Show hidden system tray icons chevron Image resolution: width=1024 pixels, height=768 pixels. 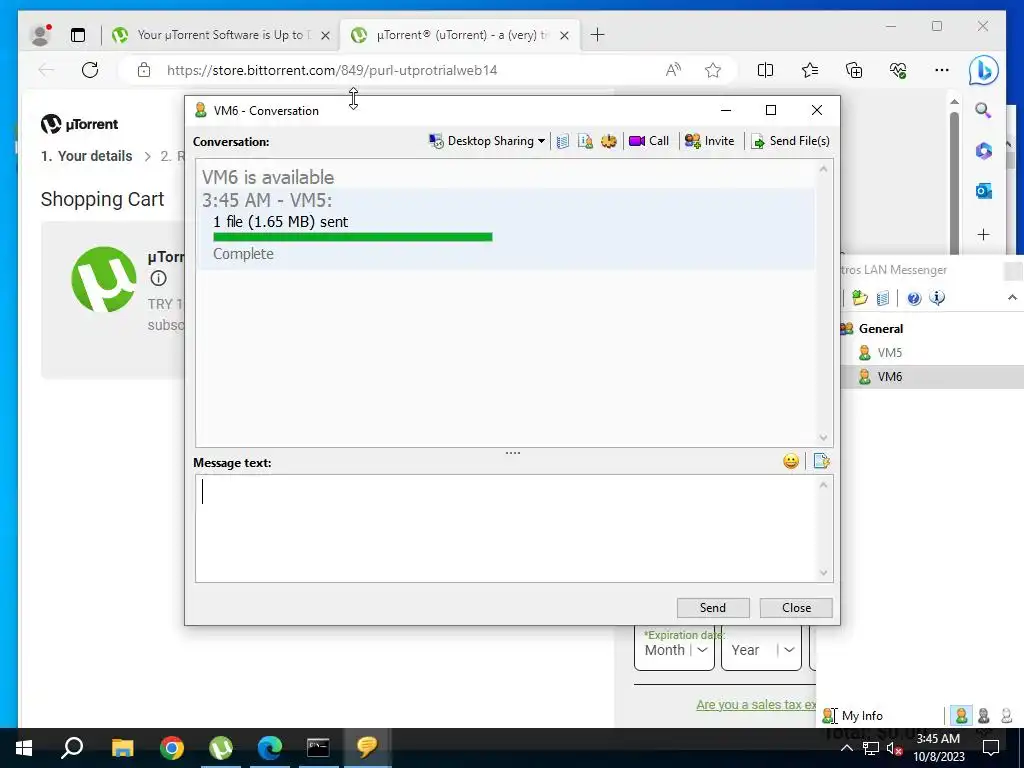(846, 748)
